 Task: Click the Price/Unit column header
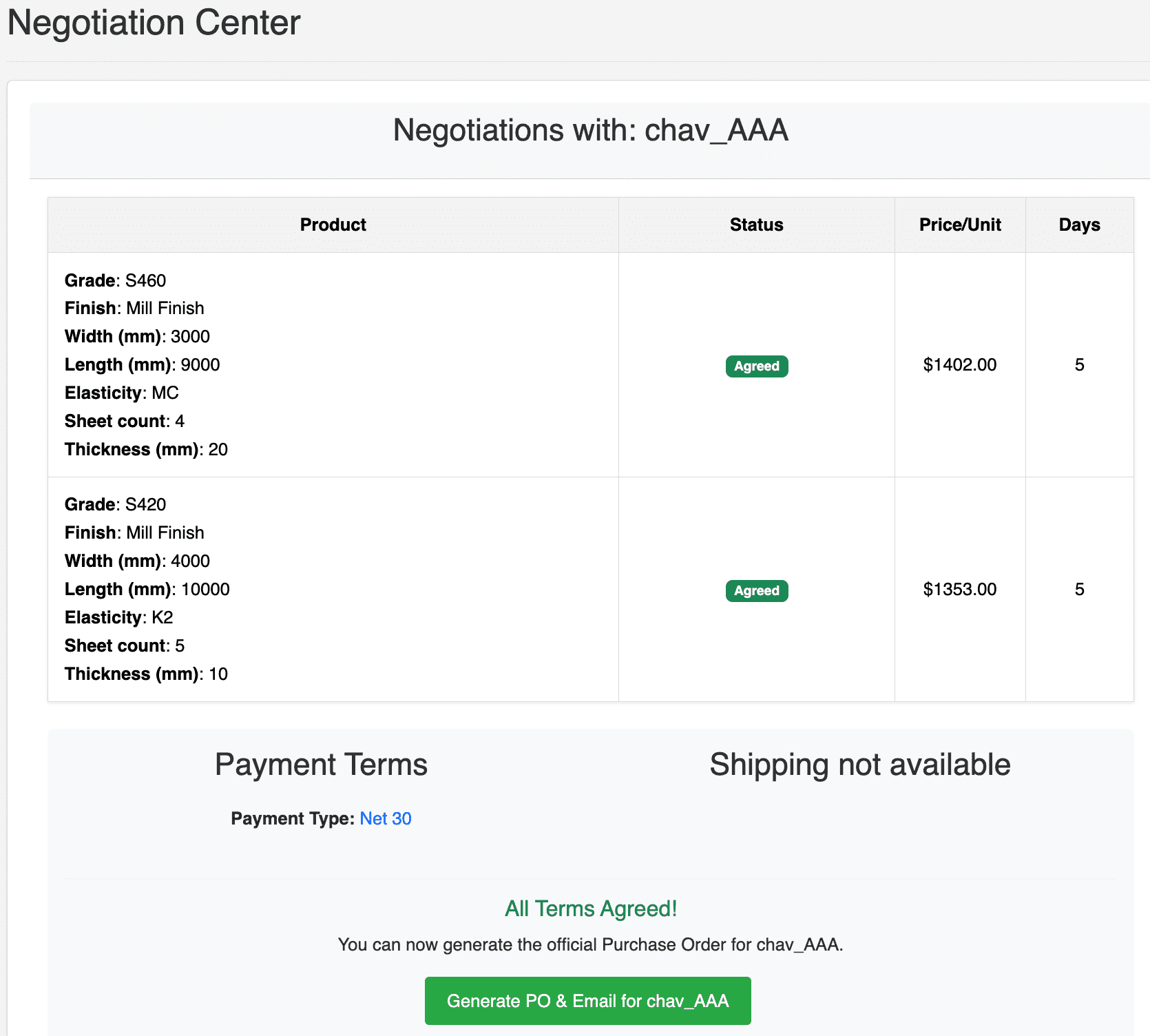[959, 224]
